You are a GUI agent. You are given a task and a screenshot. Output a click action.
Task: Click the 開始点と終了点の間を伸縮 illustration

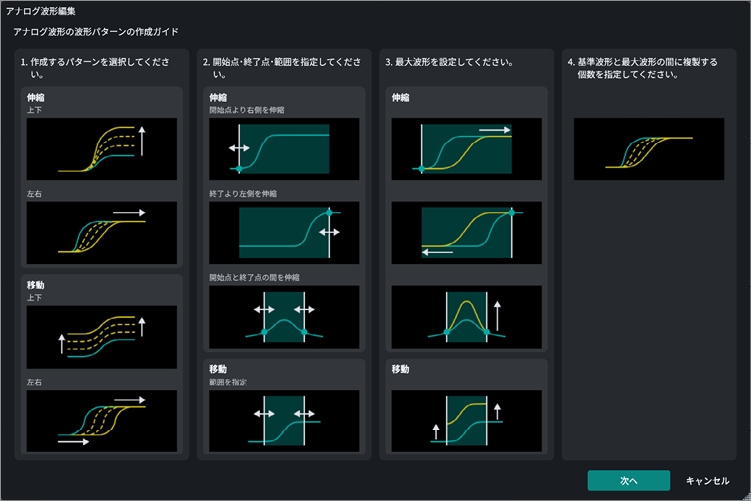click(x=284, y=317)
